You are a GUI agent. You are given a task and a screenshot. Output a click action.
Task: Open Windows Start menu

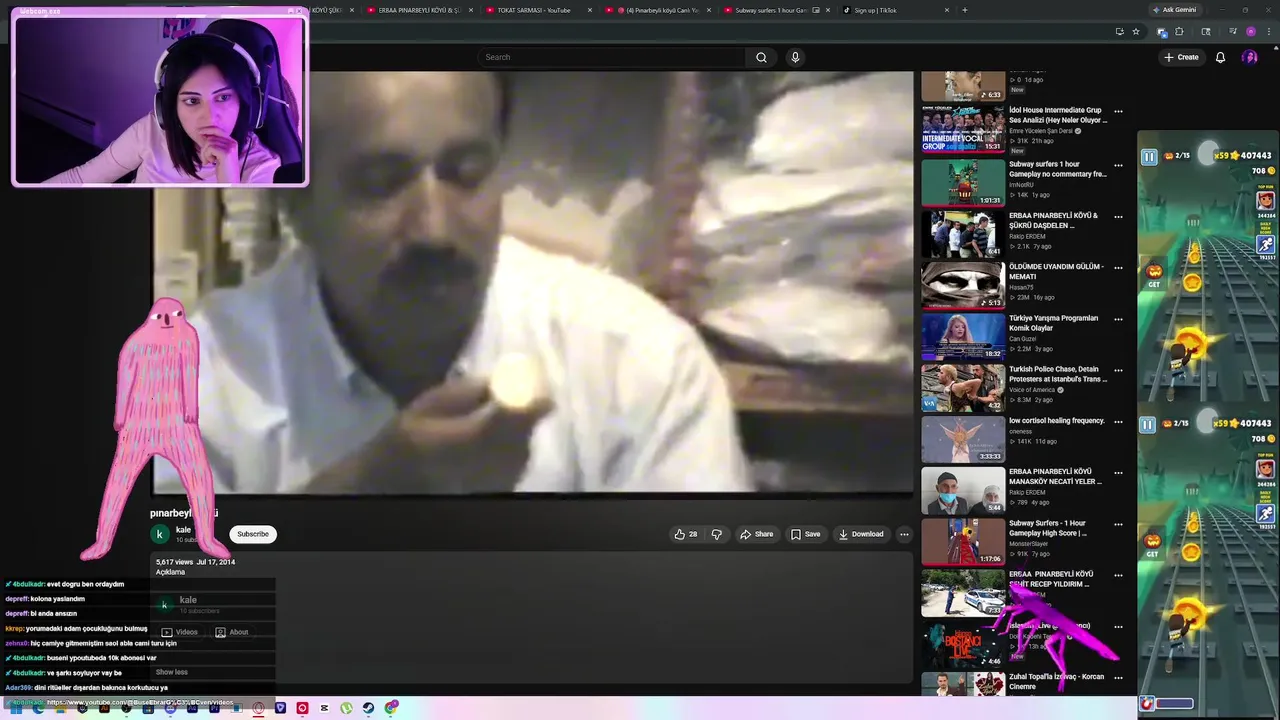pyautogui.click(x=17, y=708)
